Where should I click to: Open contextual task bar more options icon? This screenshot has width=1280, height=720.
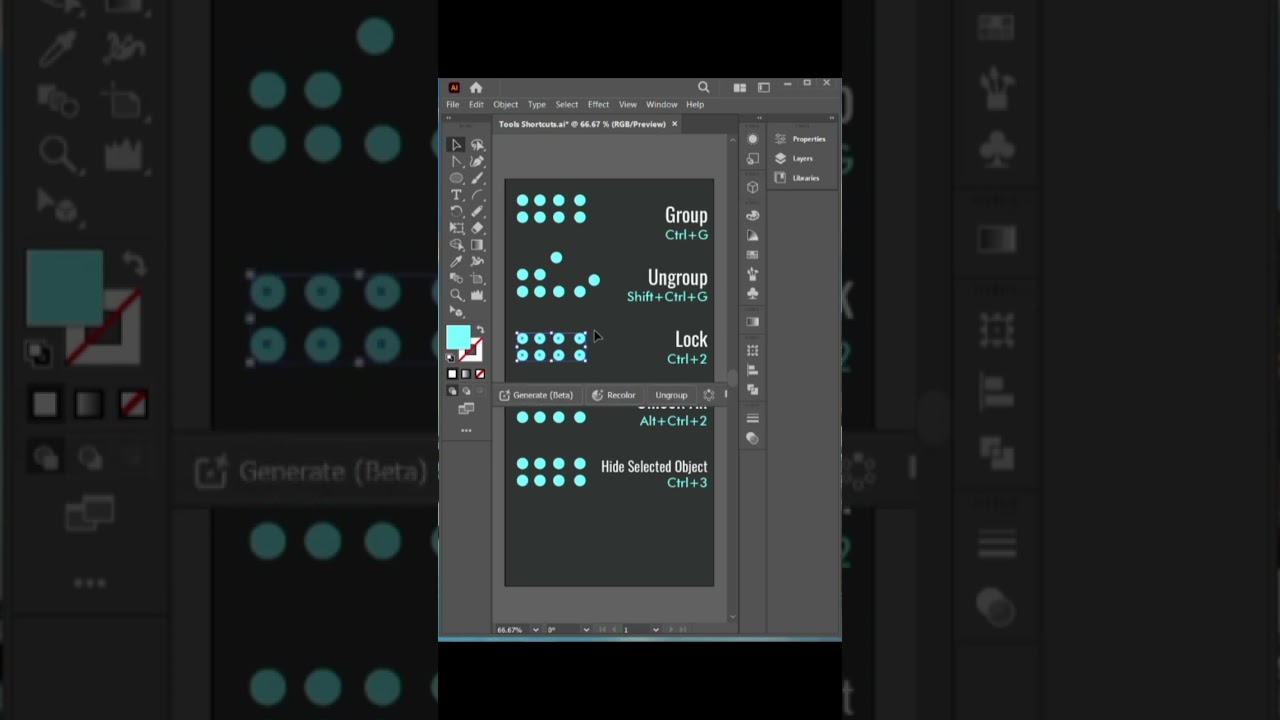tap(709, 395)
